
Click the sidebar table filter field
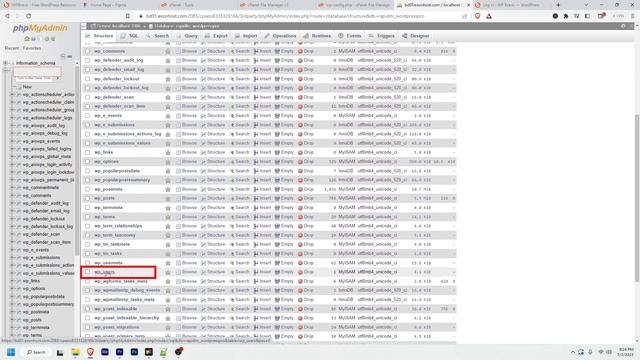(35, 78)
